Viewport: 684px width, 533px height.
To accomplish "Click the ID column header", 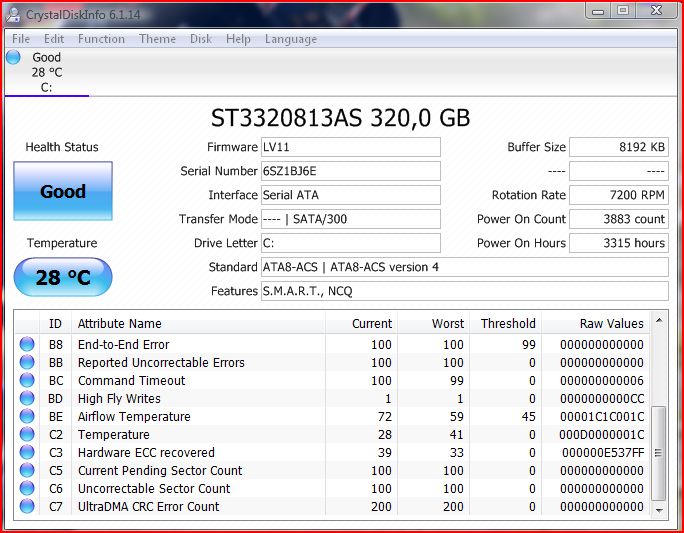I will (55, 324).
